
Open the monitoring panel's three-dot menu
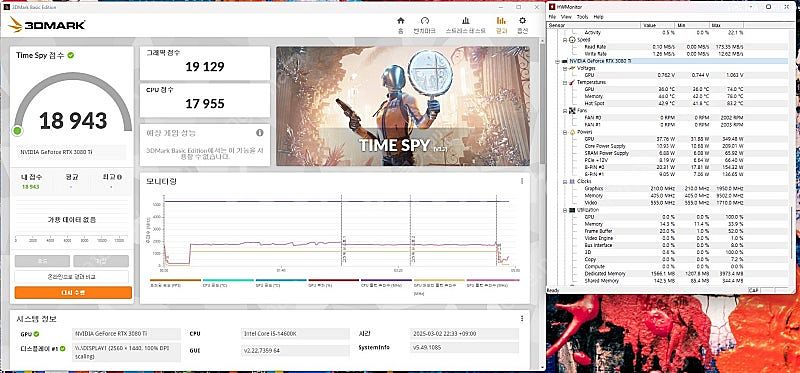[522, 181]
